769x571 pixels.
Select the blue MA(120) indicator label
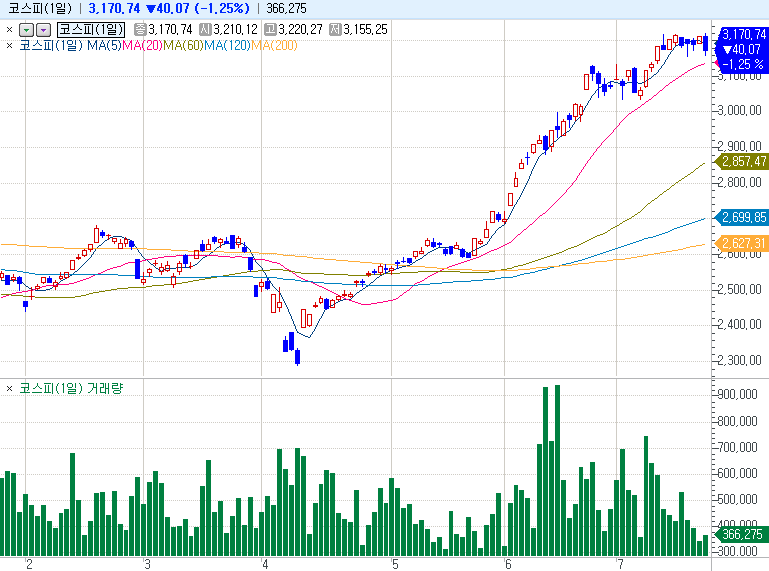pos(227,45)
